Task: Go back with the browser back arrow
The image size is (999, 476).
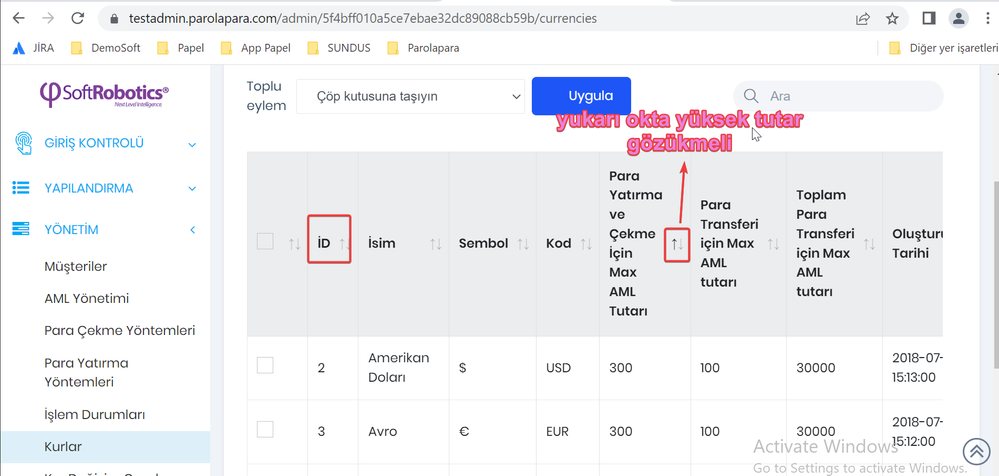Action: [18, 18]
